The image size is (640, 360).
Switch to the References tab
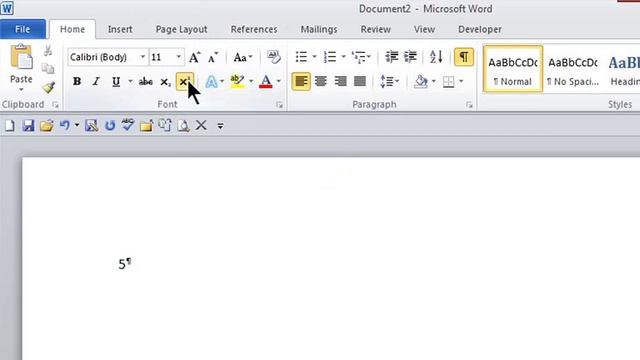click(x=254, y=29)
